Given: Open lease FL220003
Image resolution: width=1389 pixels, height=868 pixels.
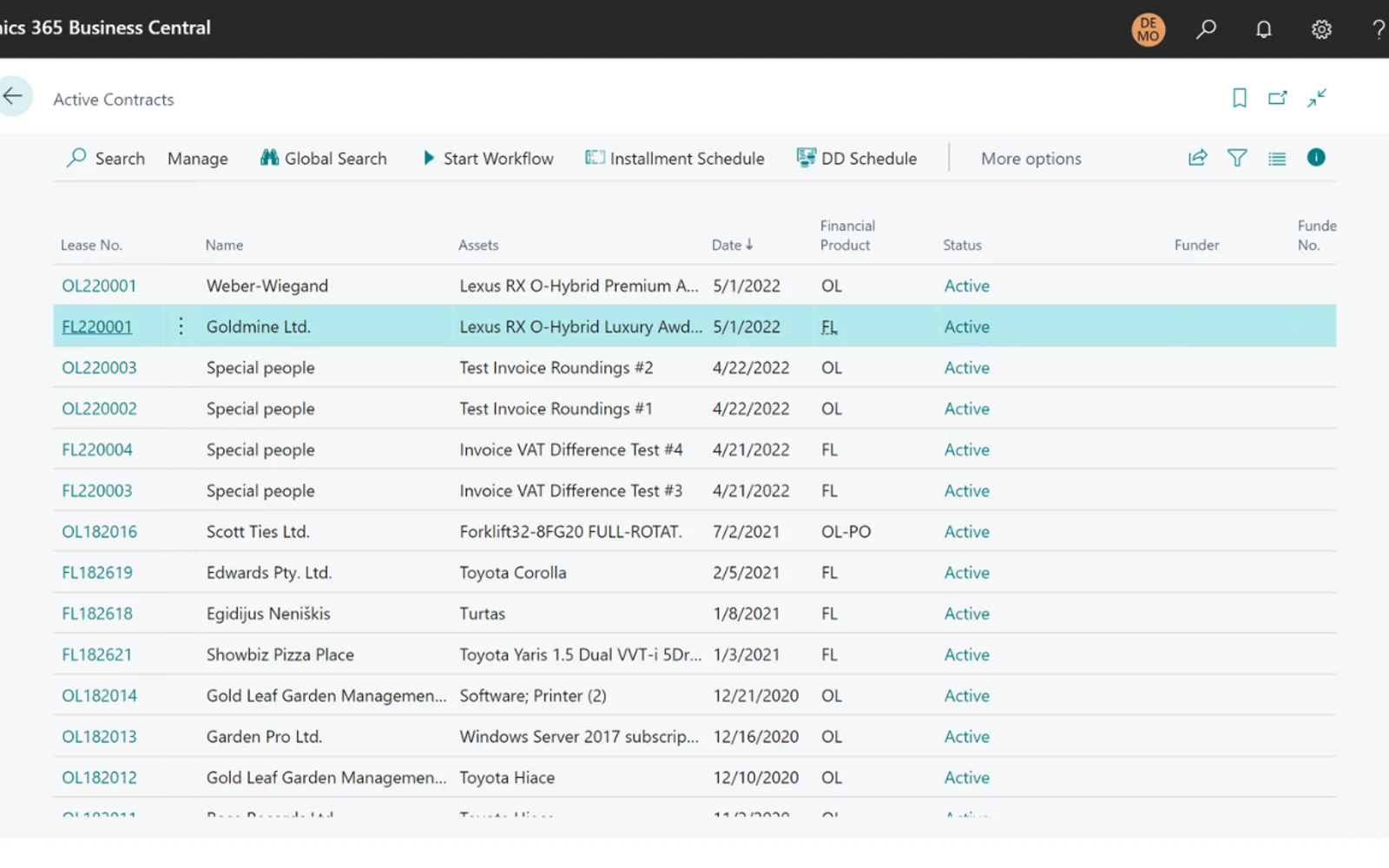Looking at the screenshot, I should 97,490.
